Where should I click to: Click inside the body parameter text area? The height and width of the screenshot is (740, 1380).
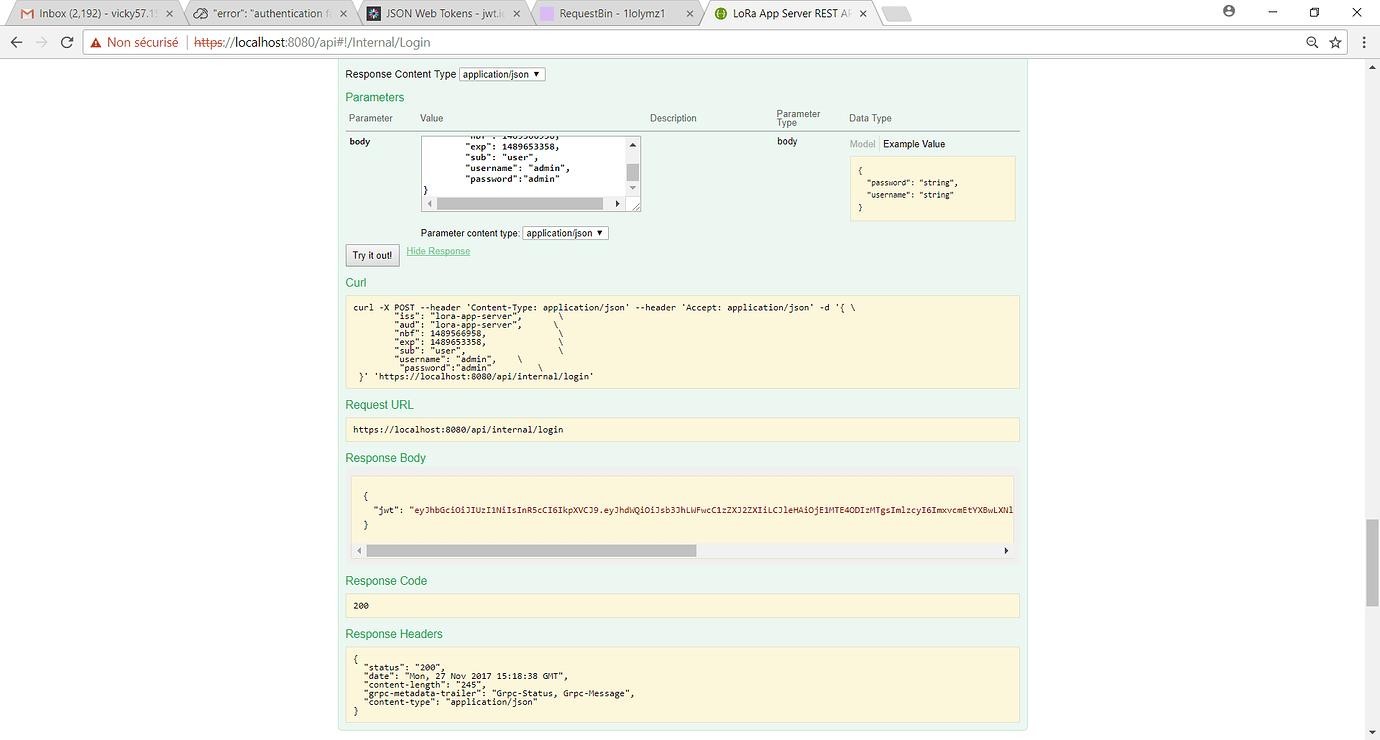pyautogui.click(x=523, y=166)
